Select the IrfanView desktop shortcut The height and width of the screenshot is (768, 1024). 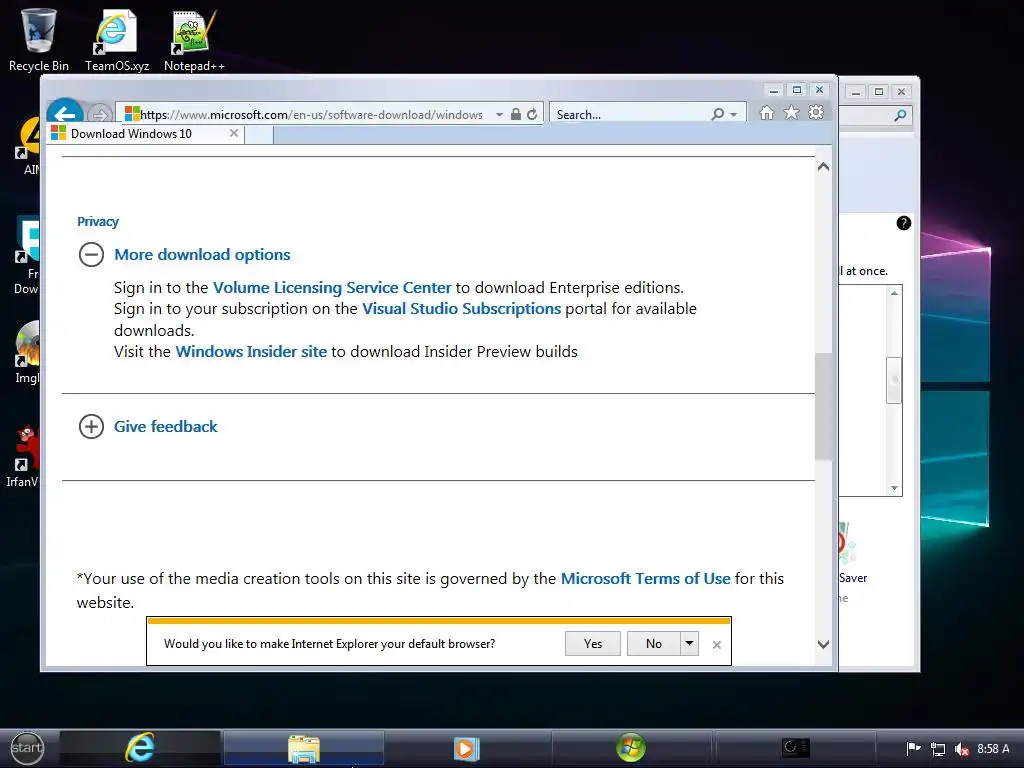pos(23,457)
